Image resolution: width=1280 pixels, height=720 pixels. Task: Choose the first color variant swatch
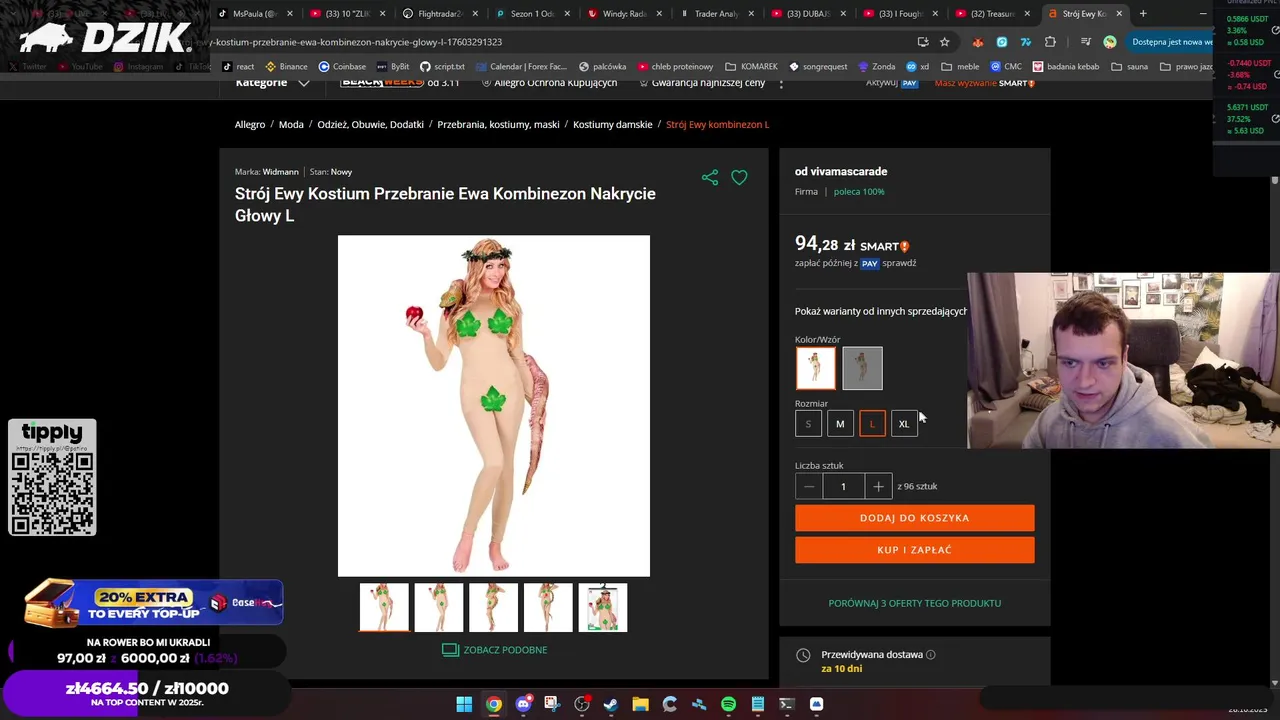coord(816,368)
